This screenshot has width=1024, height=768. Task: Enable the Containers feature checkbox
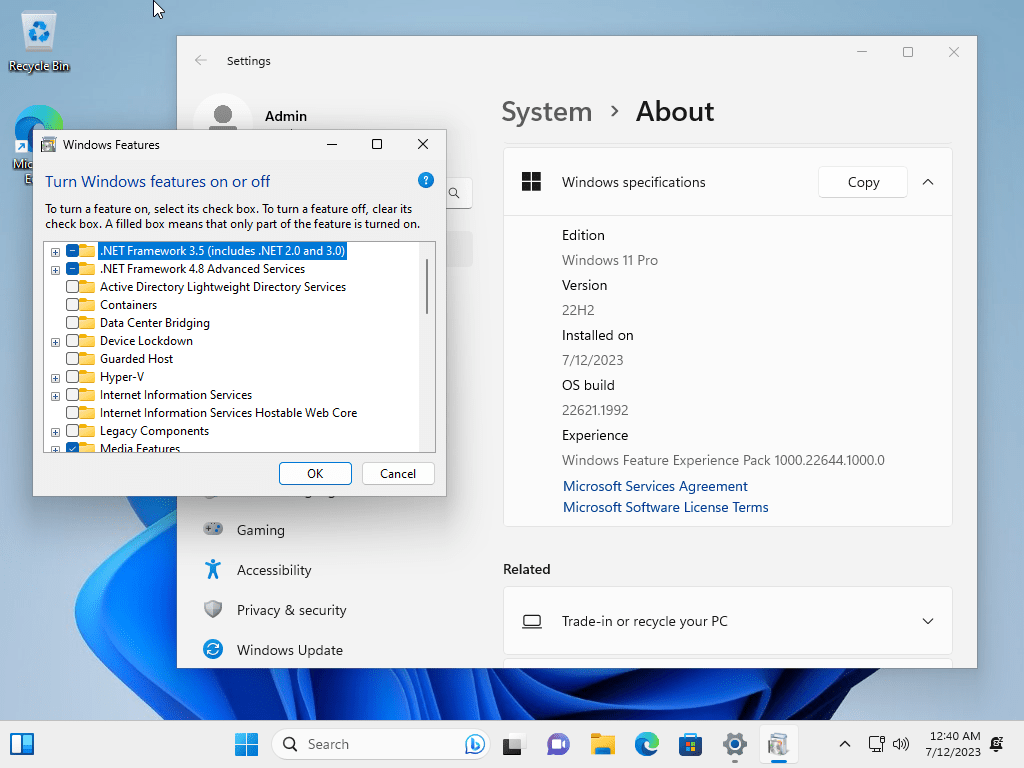(72, 305)
